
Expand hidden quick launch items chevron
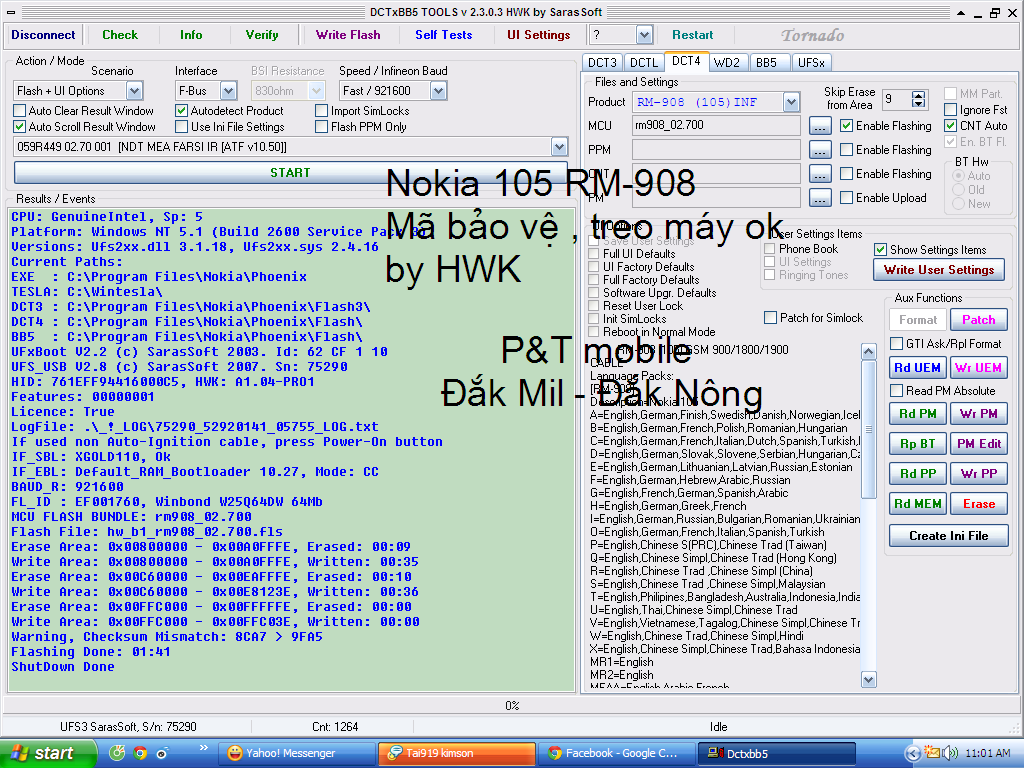(x=203, y=748)
